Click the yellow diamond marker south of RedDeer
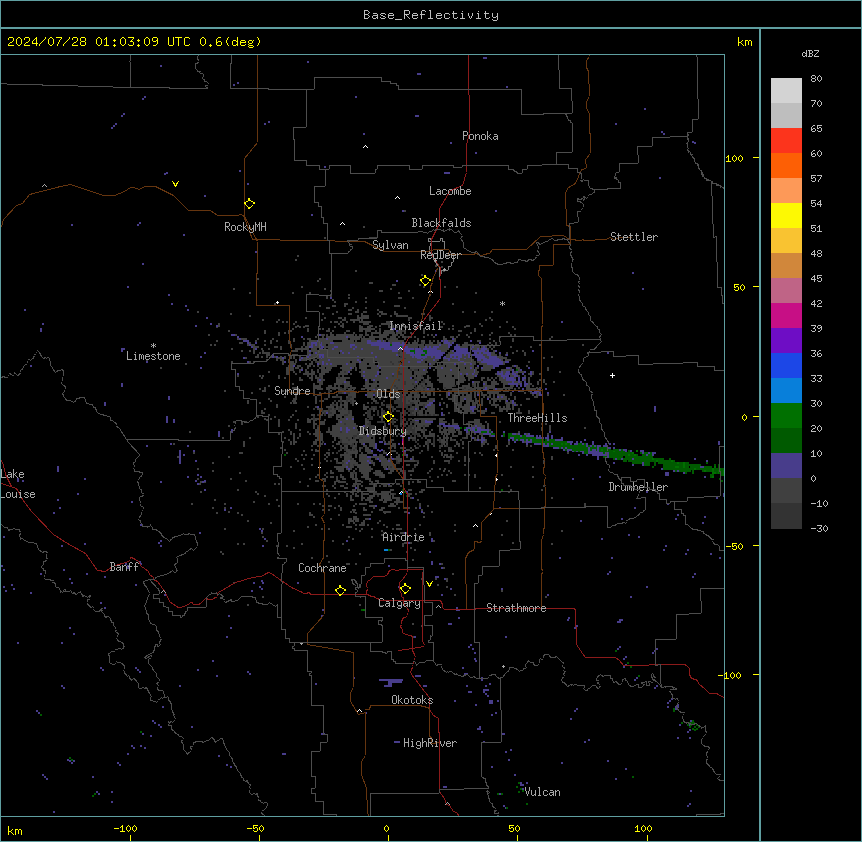The height and width of the screenshot is (842, 862). point(425,281)
